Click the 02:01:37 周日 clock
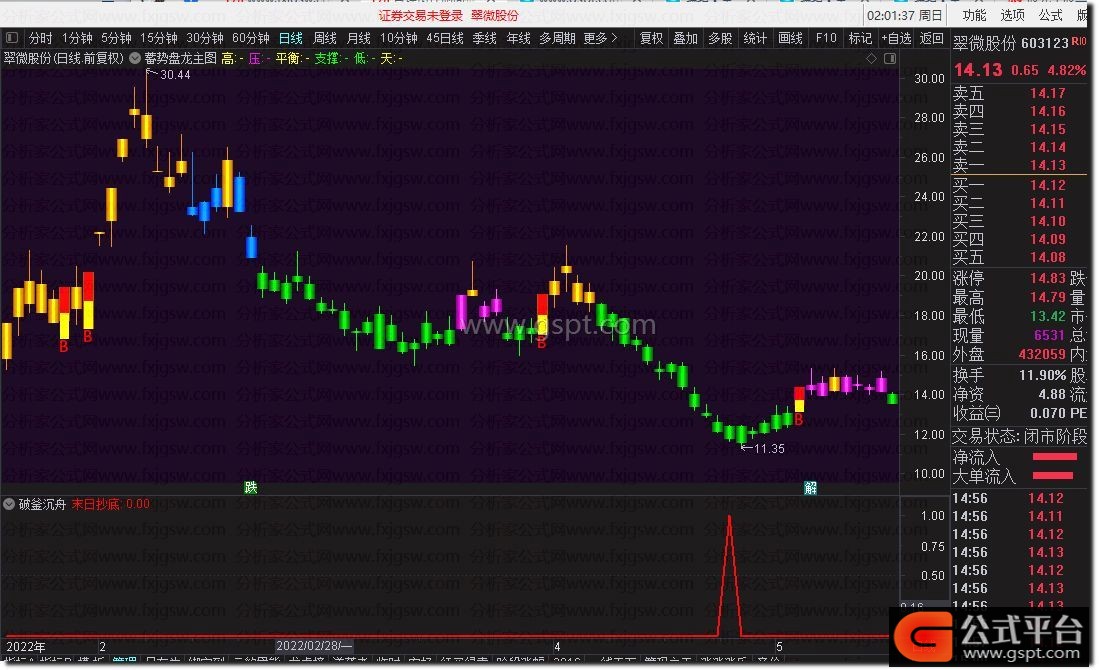 coord(904,15)
